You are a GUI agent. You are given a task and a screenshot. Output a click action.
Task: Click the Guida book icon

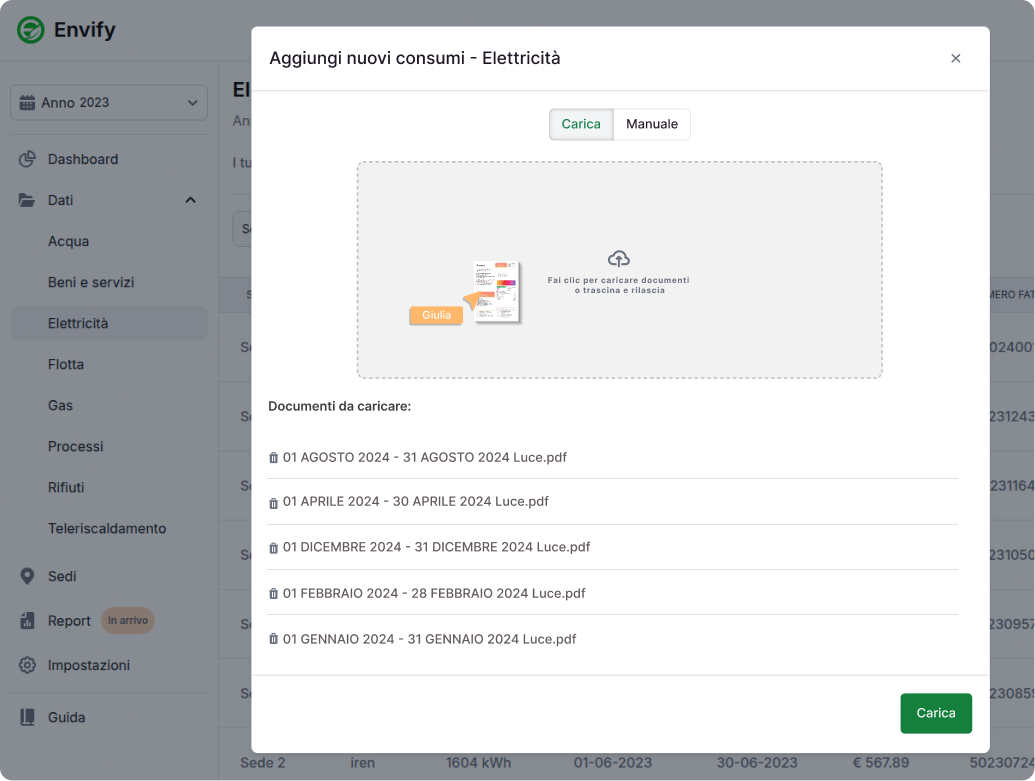(29, 717)
